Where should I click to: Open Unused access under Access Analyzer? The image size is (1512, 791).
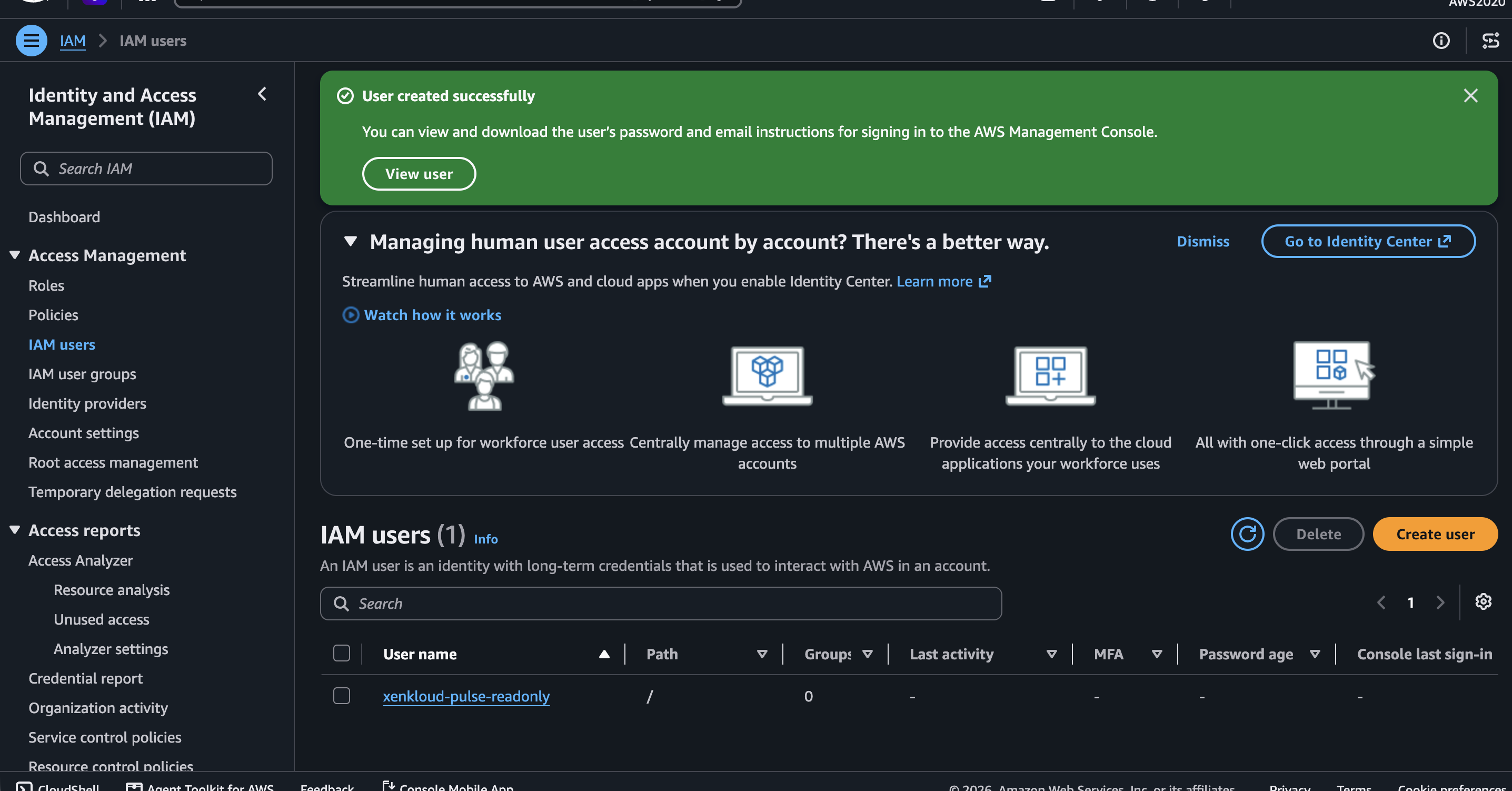point(102,619)
